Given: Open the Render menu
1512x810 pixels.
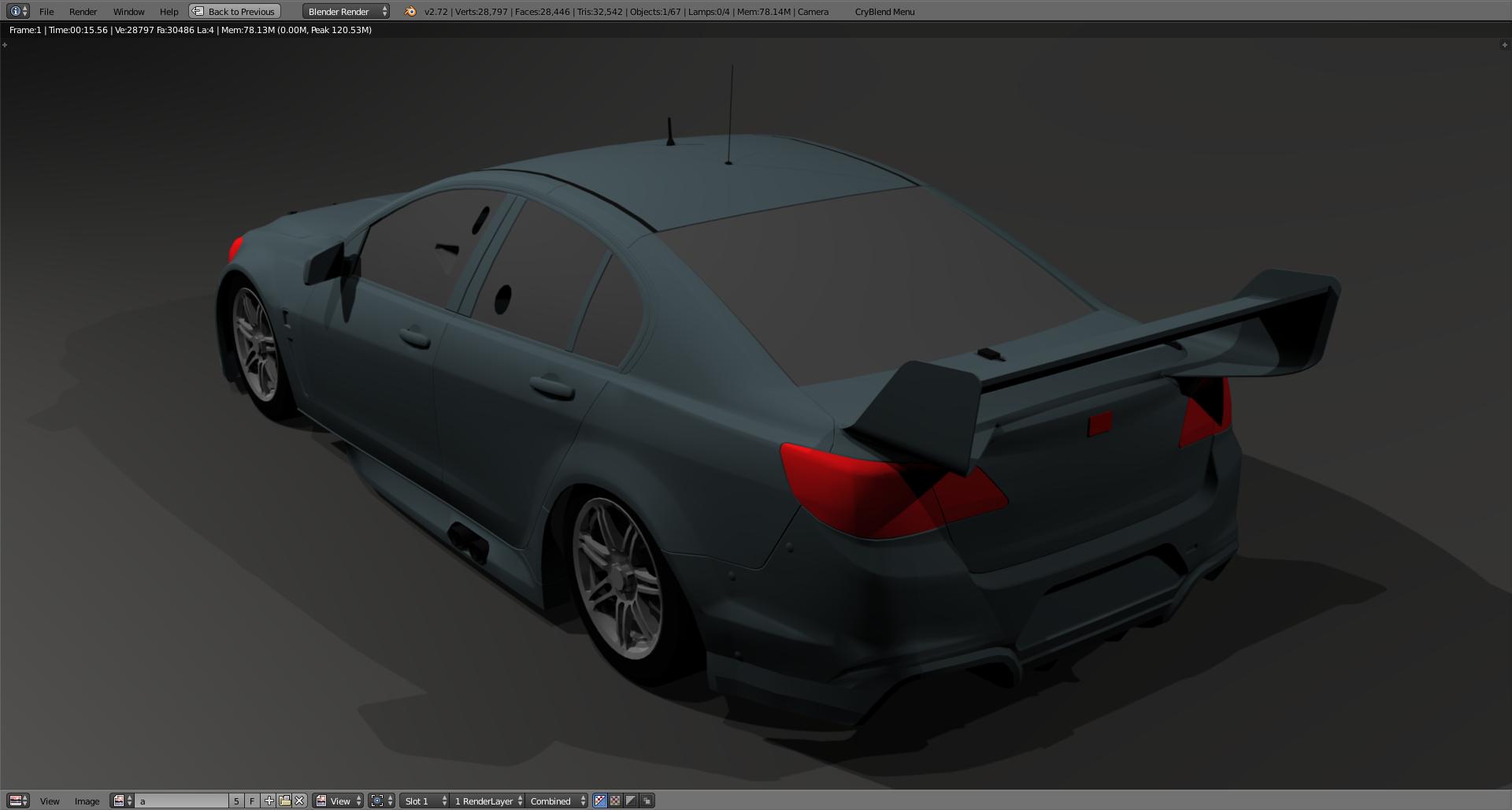Looking at the screenshot, I should 83,11.
